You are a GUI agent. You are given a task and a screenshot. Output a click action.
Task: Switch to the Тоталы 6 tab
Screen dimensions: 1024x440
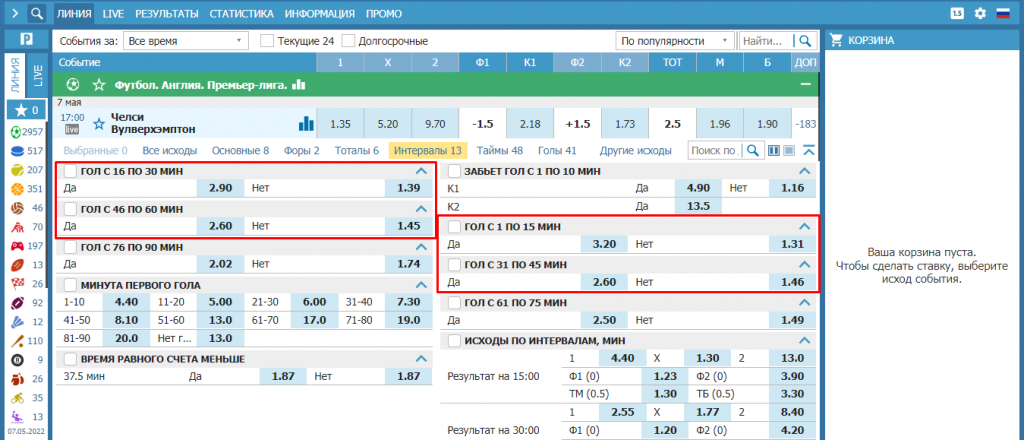tap(357, 151)
